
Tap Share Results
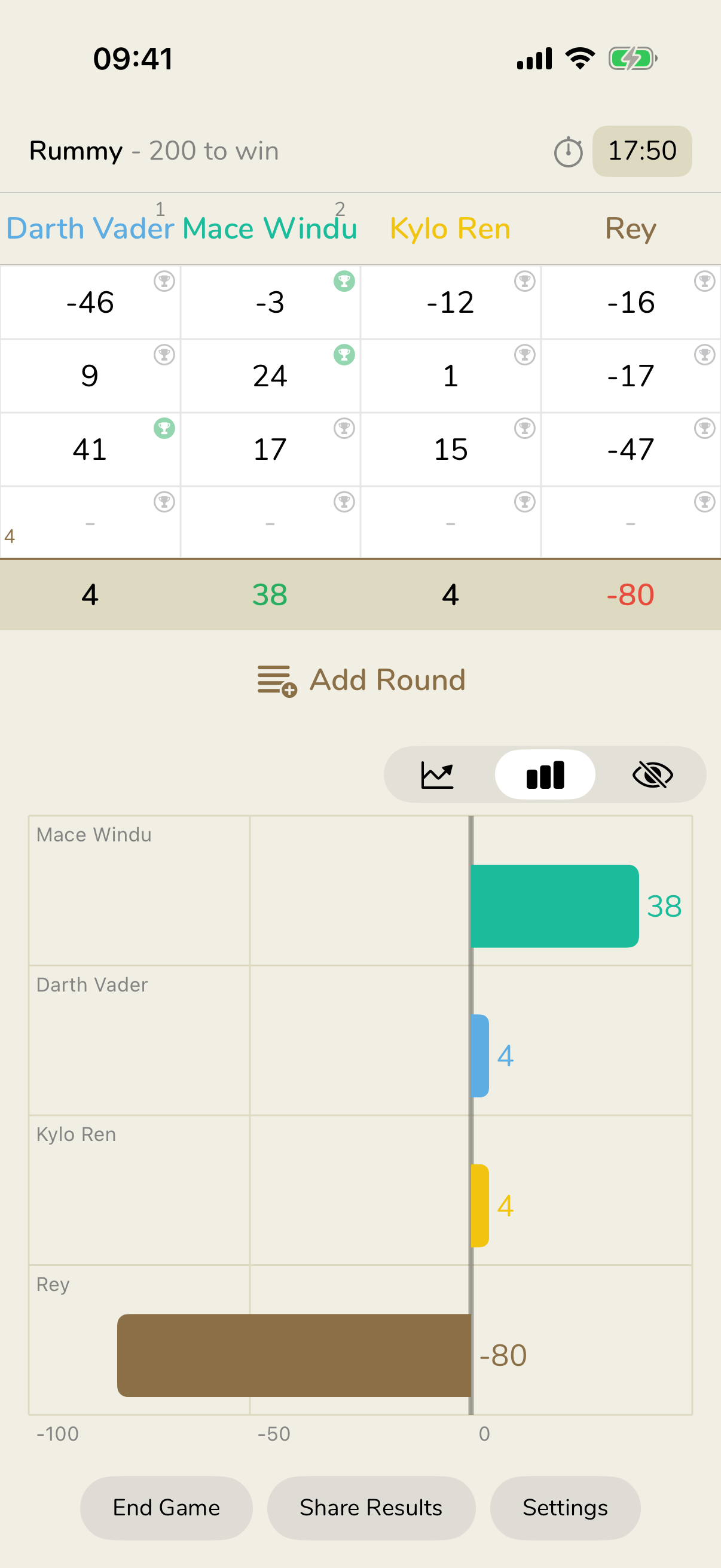[x=371, y=1508]
